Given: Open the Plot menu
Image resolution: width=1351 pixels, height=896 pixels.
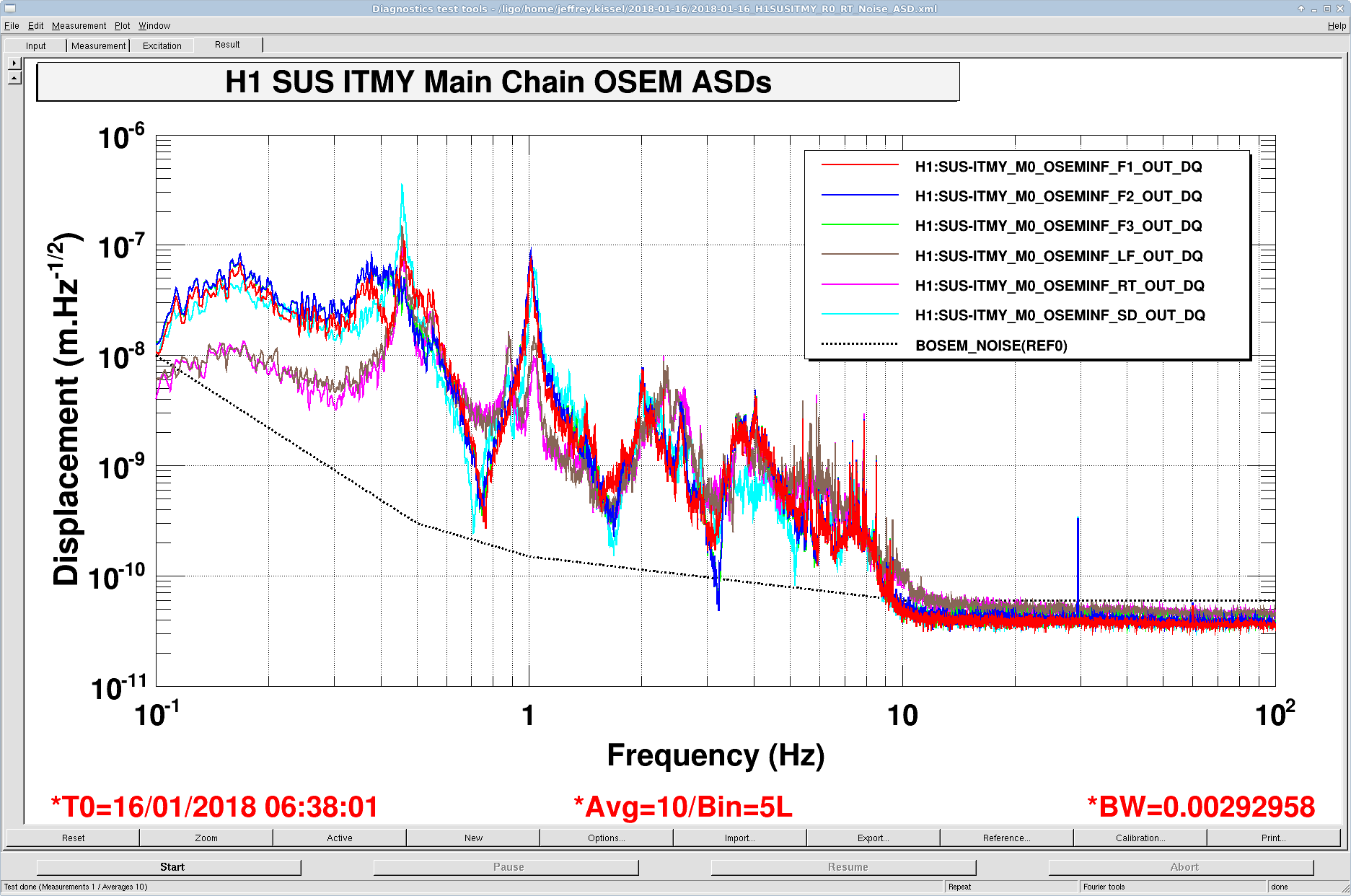Looking at the screenshot, I should pyautogui.click(x=123, y=26).
